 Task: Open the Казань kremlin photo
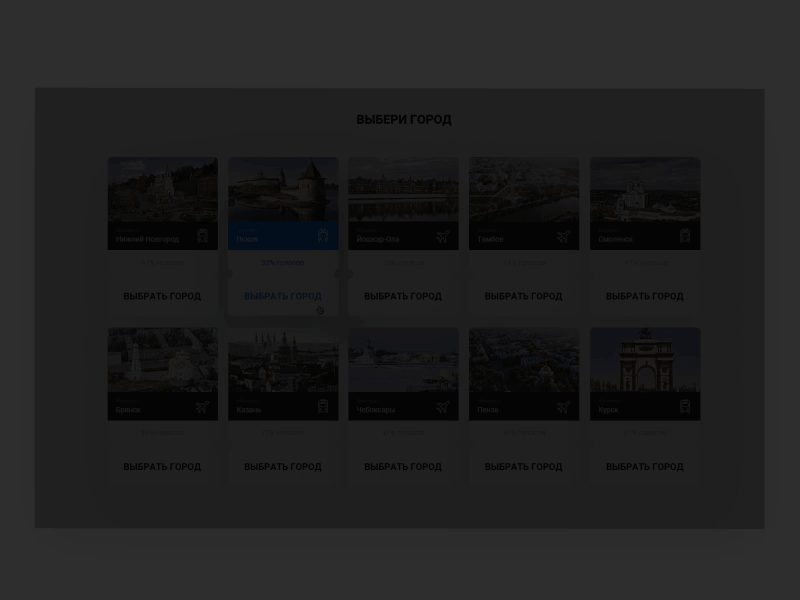tap(283, 360)
